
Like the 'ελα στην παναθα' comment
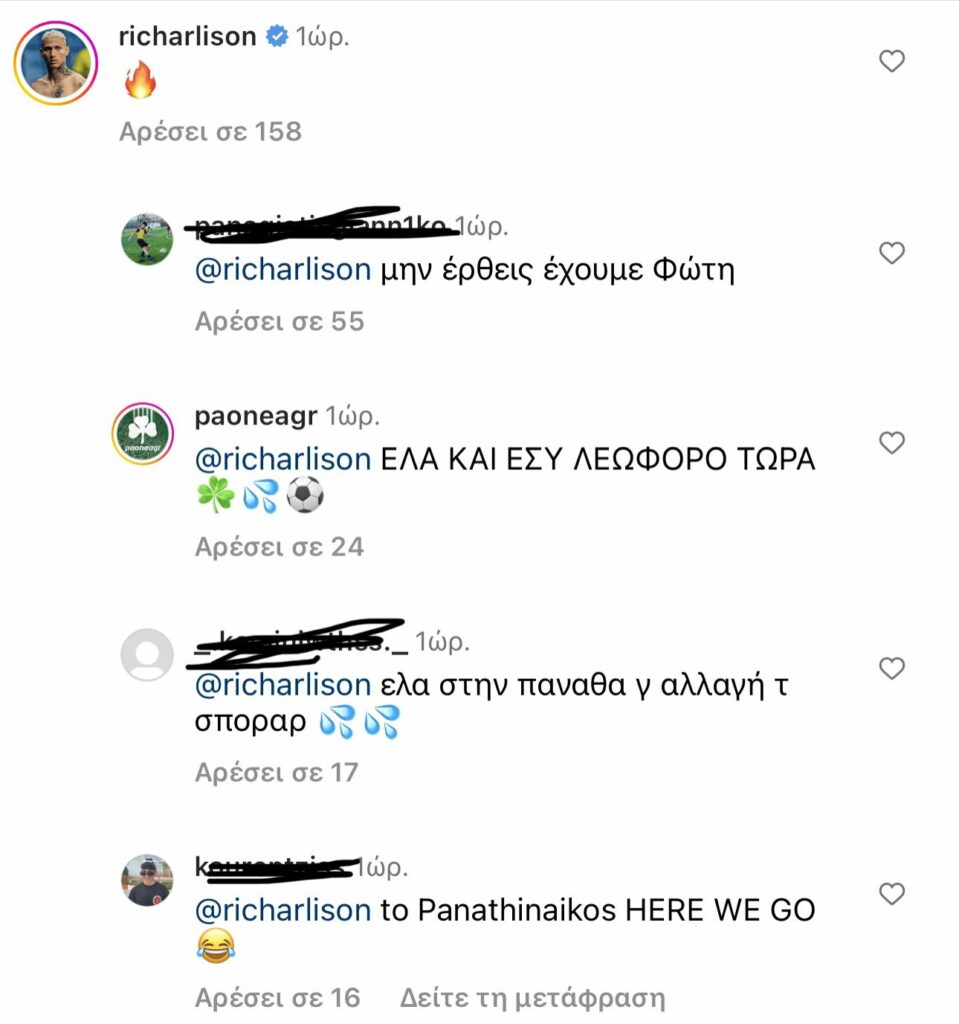[x=890, y=670]
